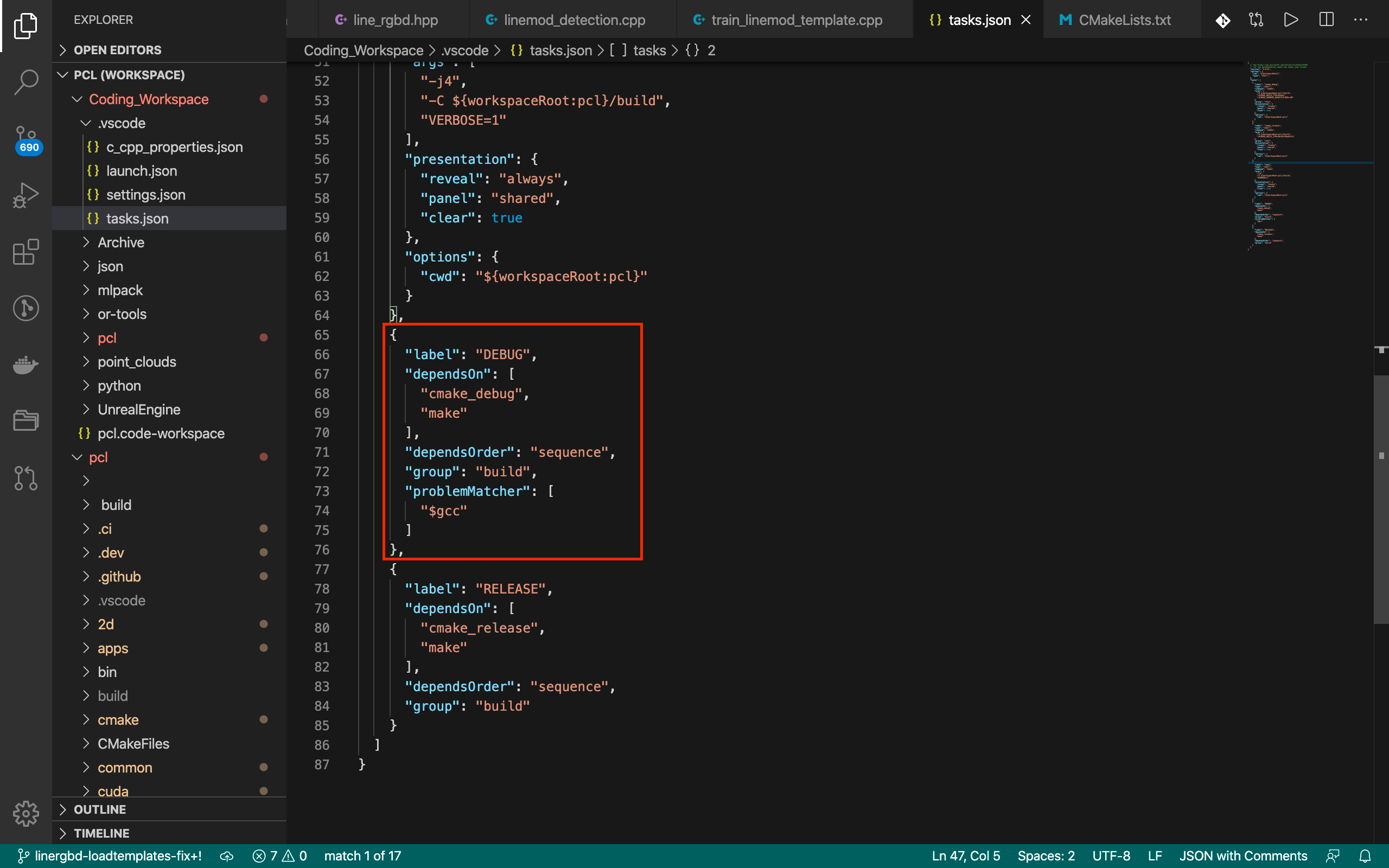Open changes compare icon in editor toolbar
This screenshot has height=868, width=1389.
(1257, 20)
